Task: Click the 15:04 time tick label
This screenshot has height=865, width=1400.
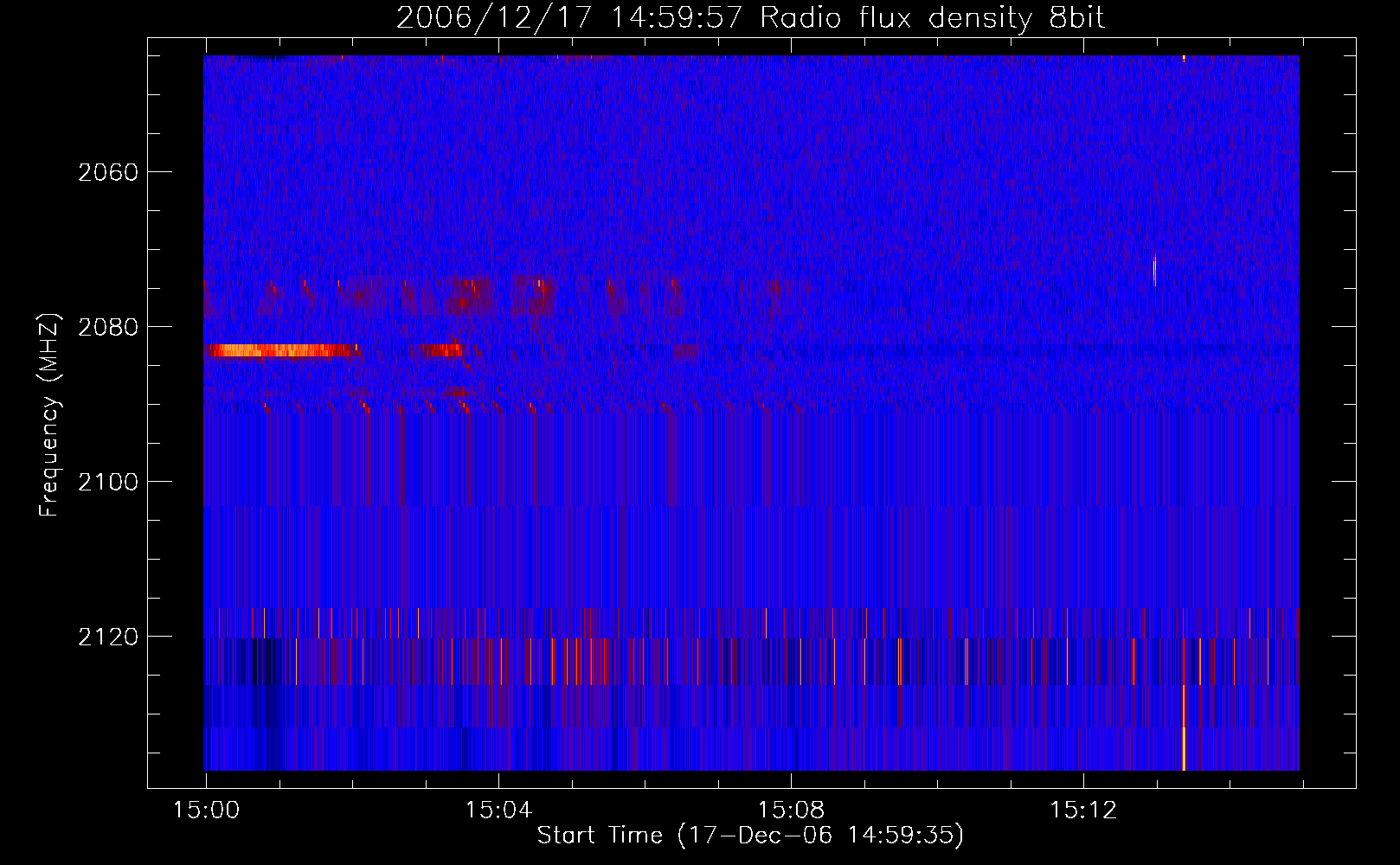Action: tap(498, 811)
